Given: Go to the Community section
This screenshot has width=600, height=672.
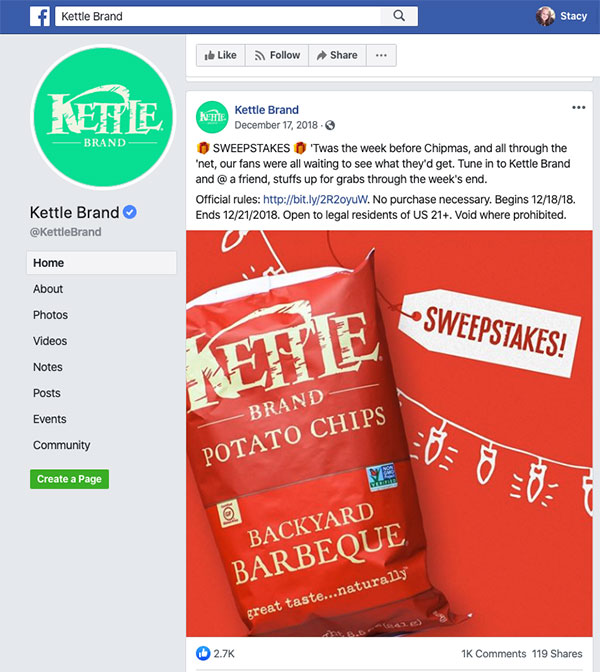Looking at the screenshot, I should coord(62,445).
